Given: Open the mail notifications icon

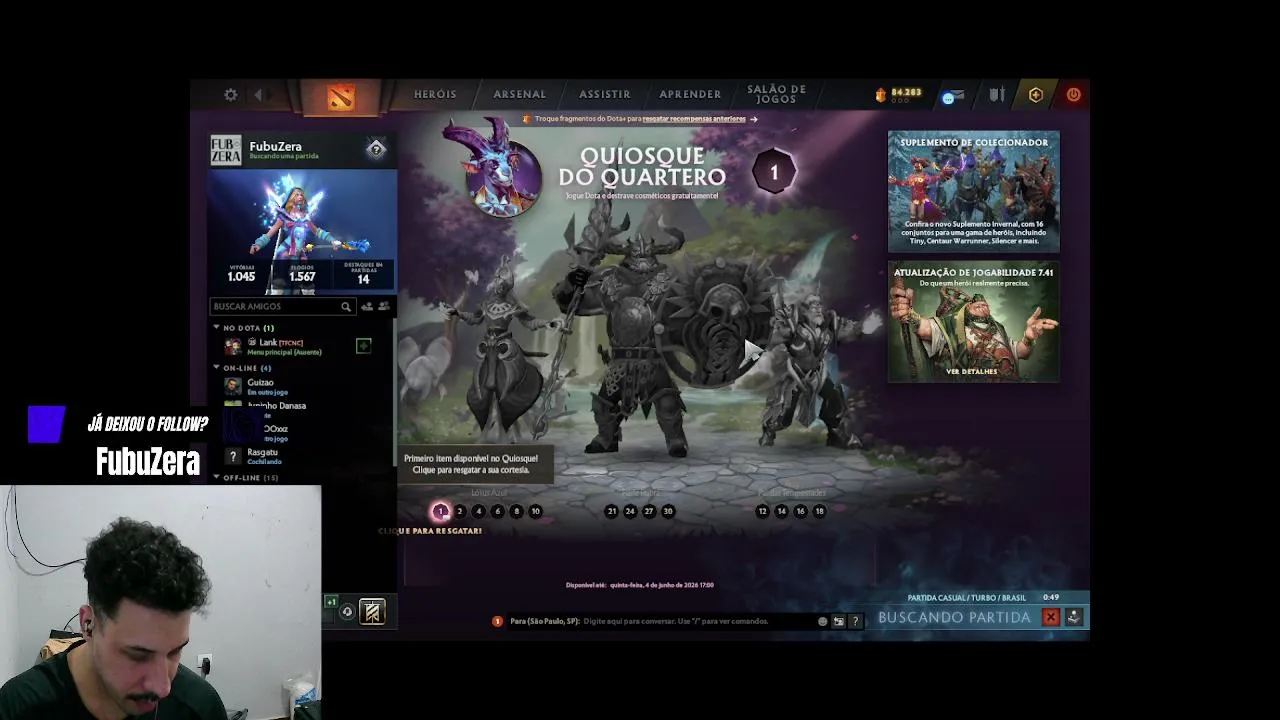Looking at the screenshot, I should point(952,96).
